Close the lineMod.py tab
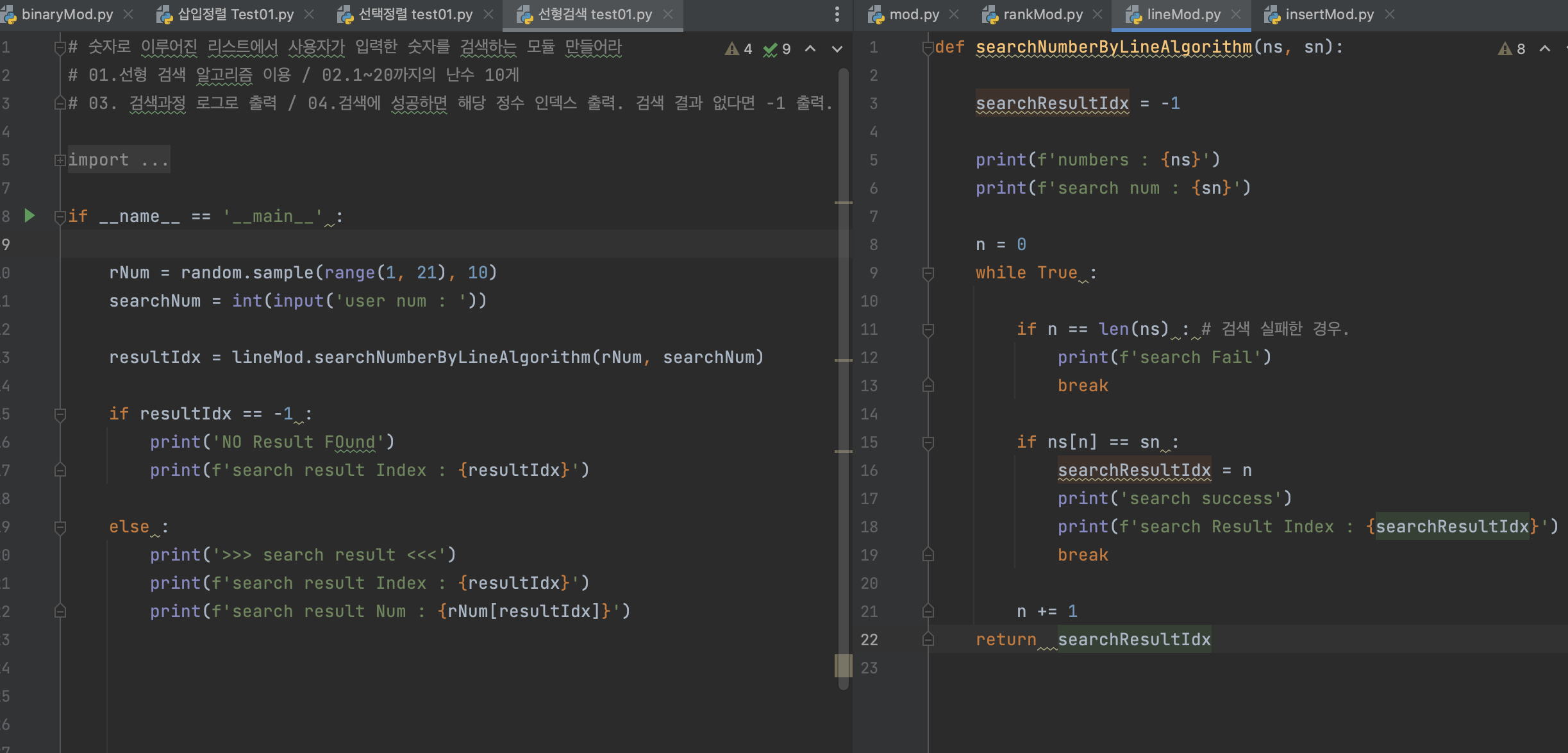Screen dimensions: 1568x753 [1237, 14]
